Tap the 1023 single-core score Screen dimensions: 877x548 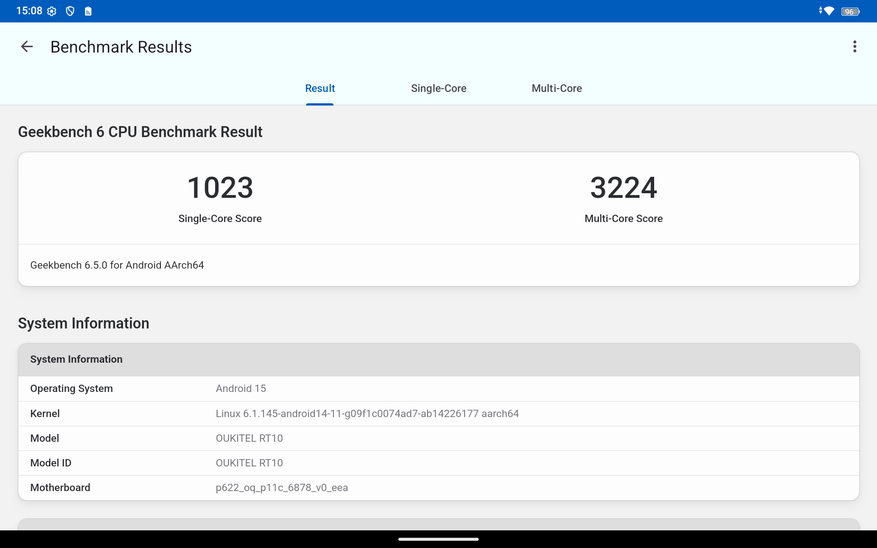pyautogui.click(x=220, y=188)
